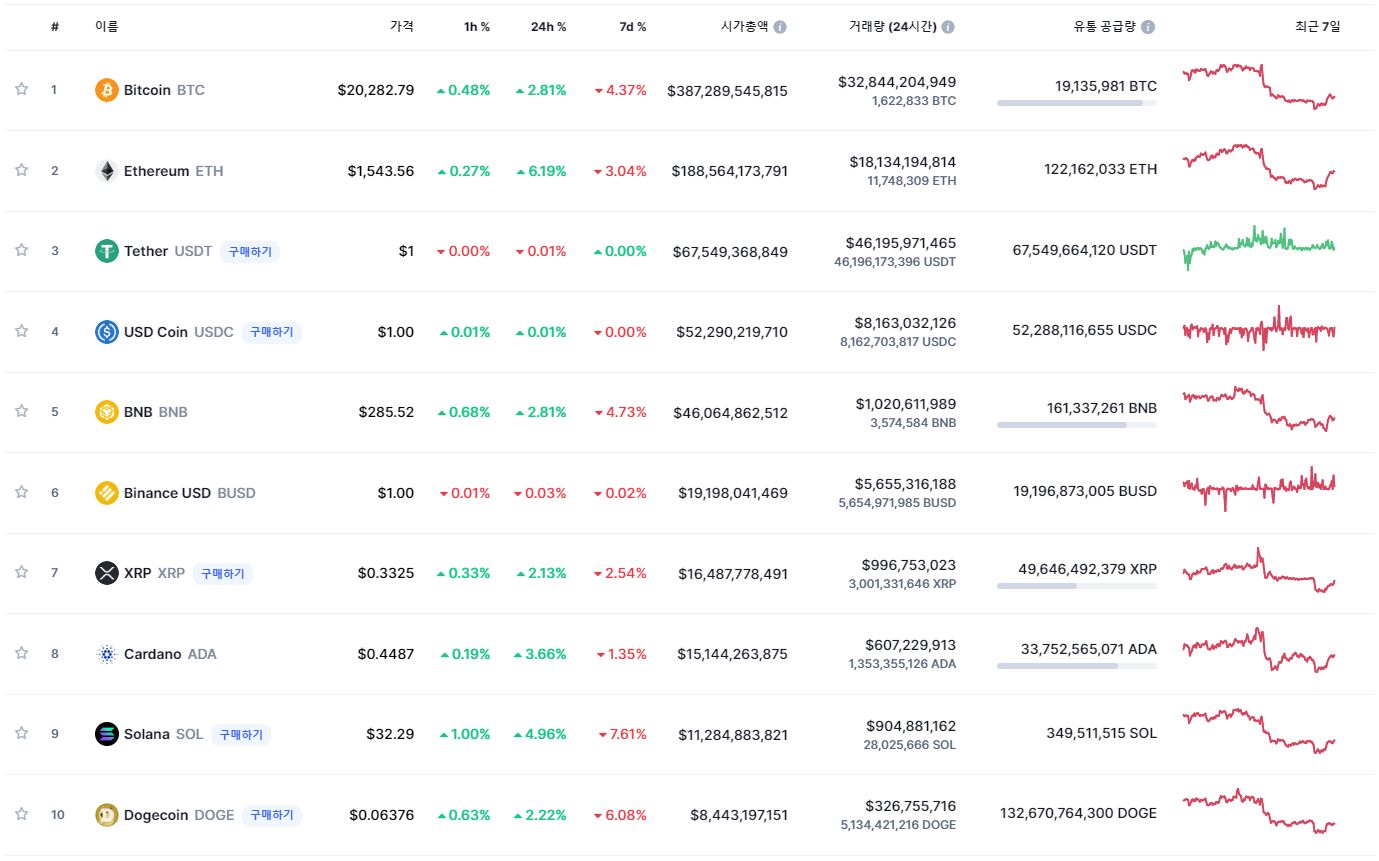Screen dimensions: 1379x861
Task: Toggle the Binance USD watchlist star
Action: pyautogui.click(x=21, y=492)
